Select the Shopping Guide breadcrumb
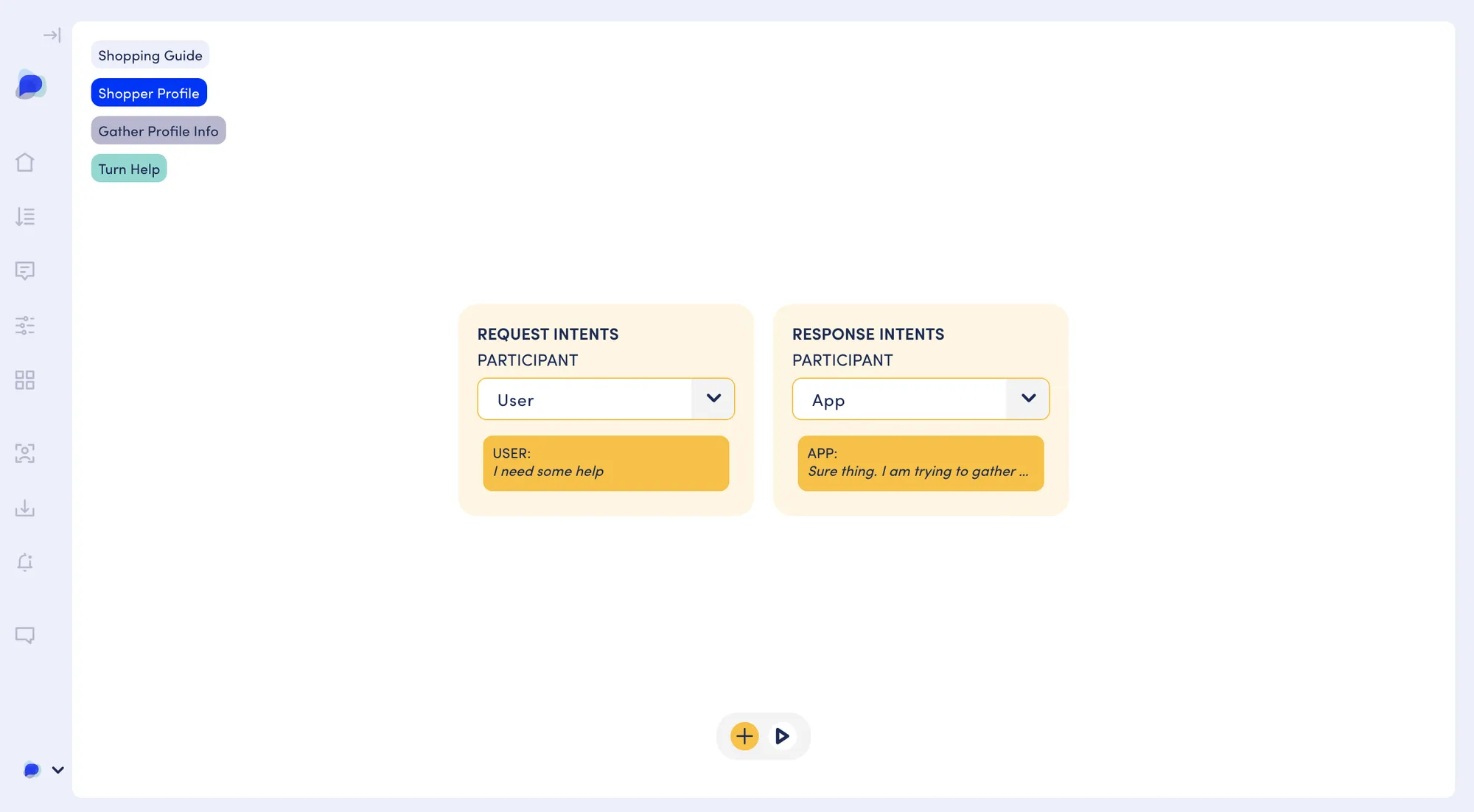Image resolution: width=1474 pixels, height=812 pixels. [x=150, y=55]
